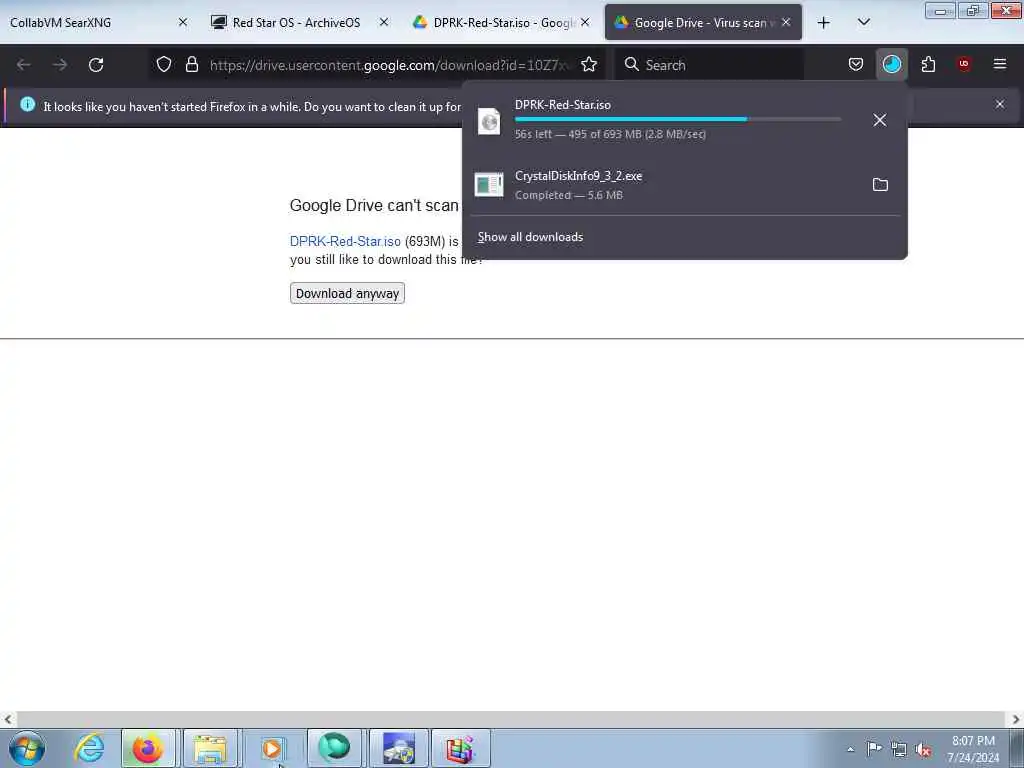The height and width of the screenshot is (768, 1024).
Task: Click the 'Completed — 5.6 MB' status text
Action: [569, 195]
